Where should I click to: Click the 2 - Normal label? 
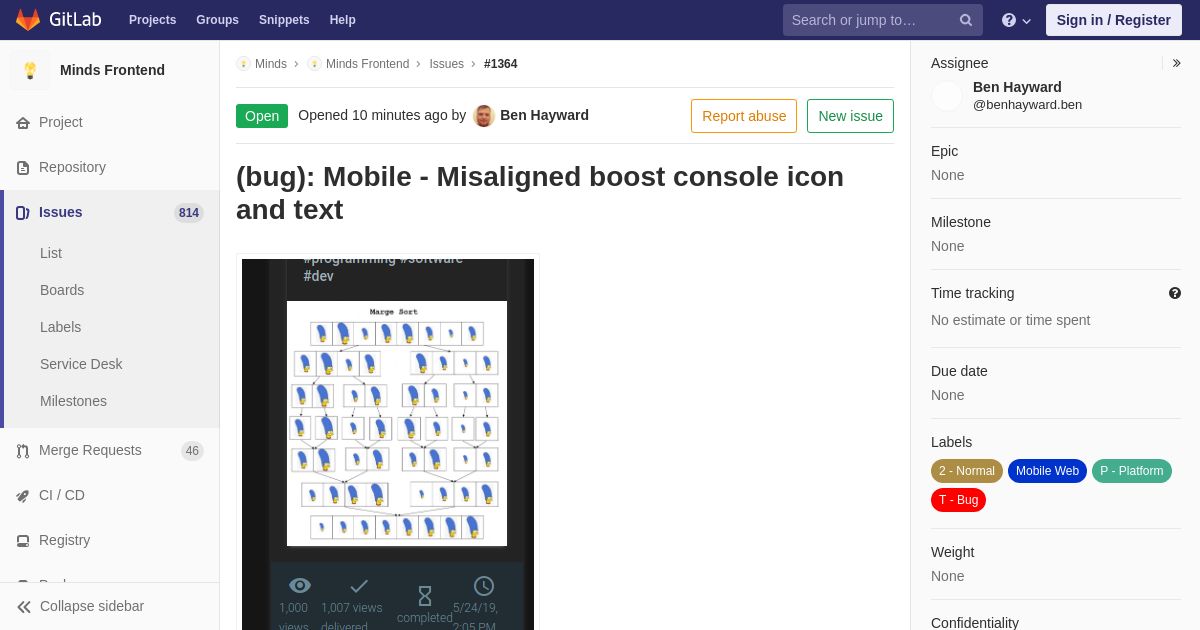coord(967,471)
